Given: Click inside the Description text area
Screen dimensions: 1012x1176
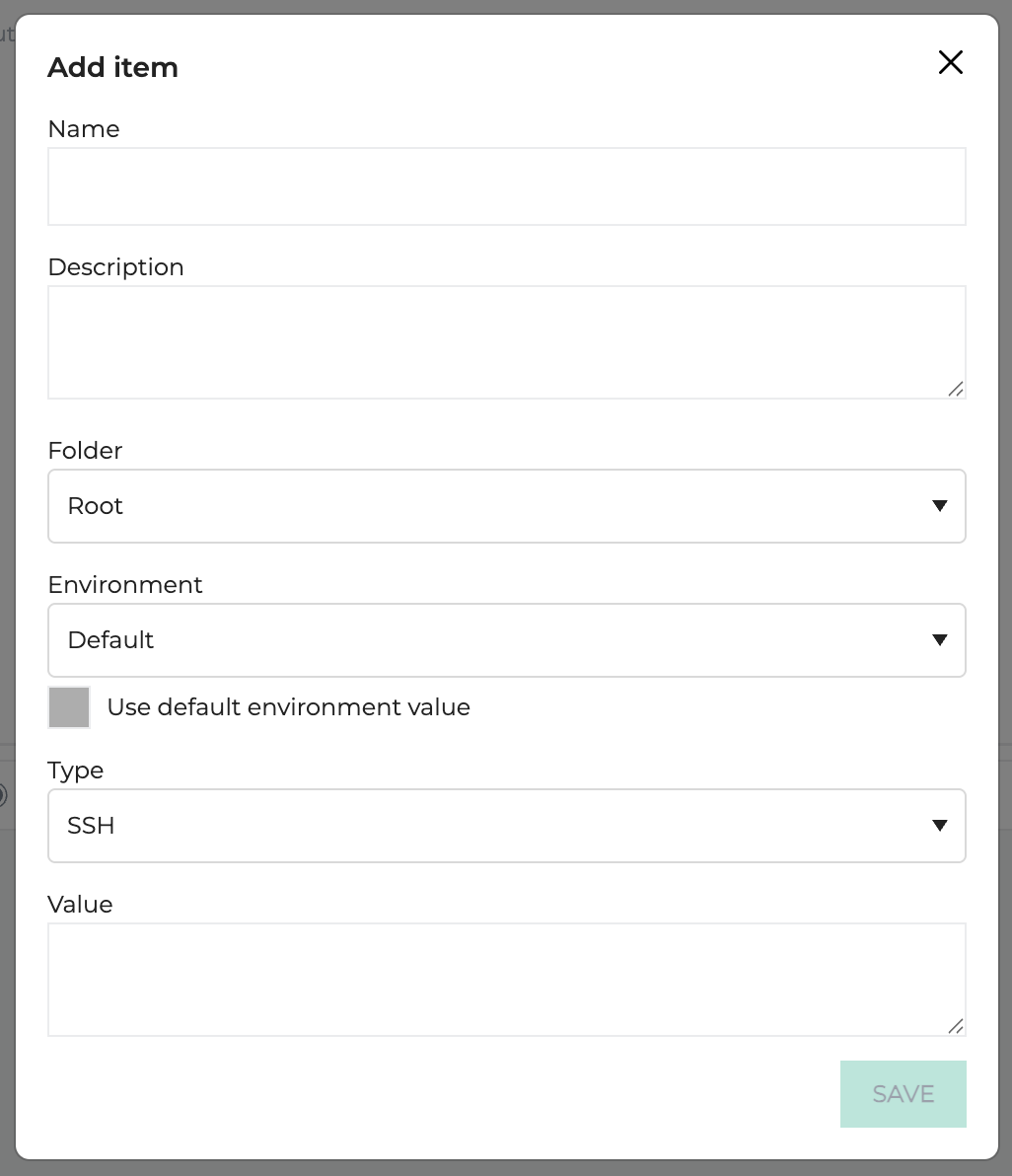Looking at the screenshot, I should click(x=507, y=342).
